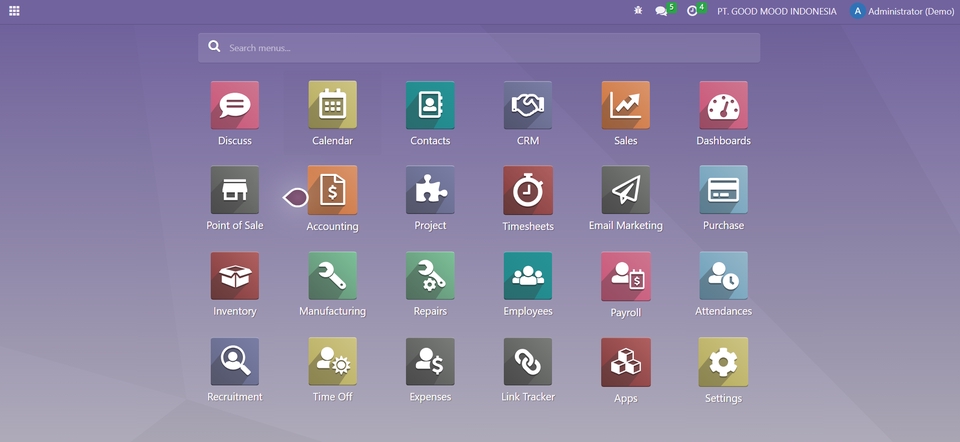Image resolution: width=960 pixels, height=442 pixels.
Task: Click the Search menus input field
Action: pos(479,48)
